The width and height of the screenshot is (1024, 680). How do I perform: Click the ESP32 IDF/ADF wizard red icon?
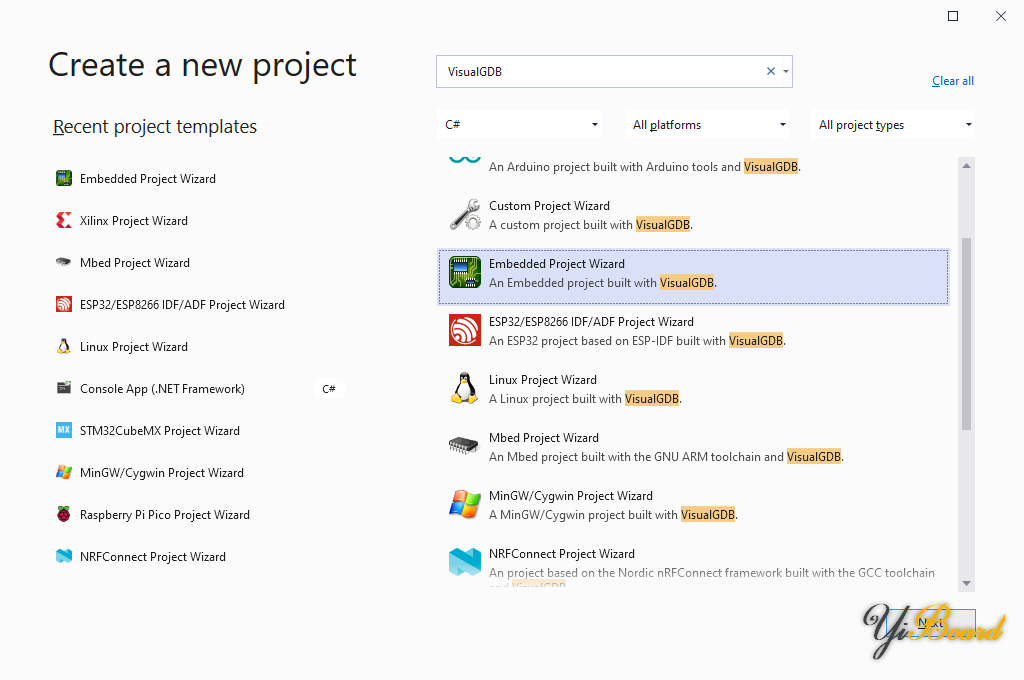(464, 331)
